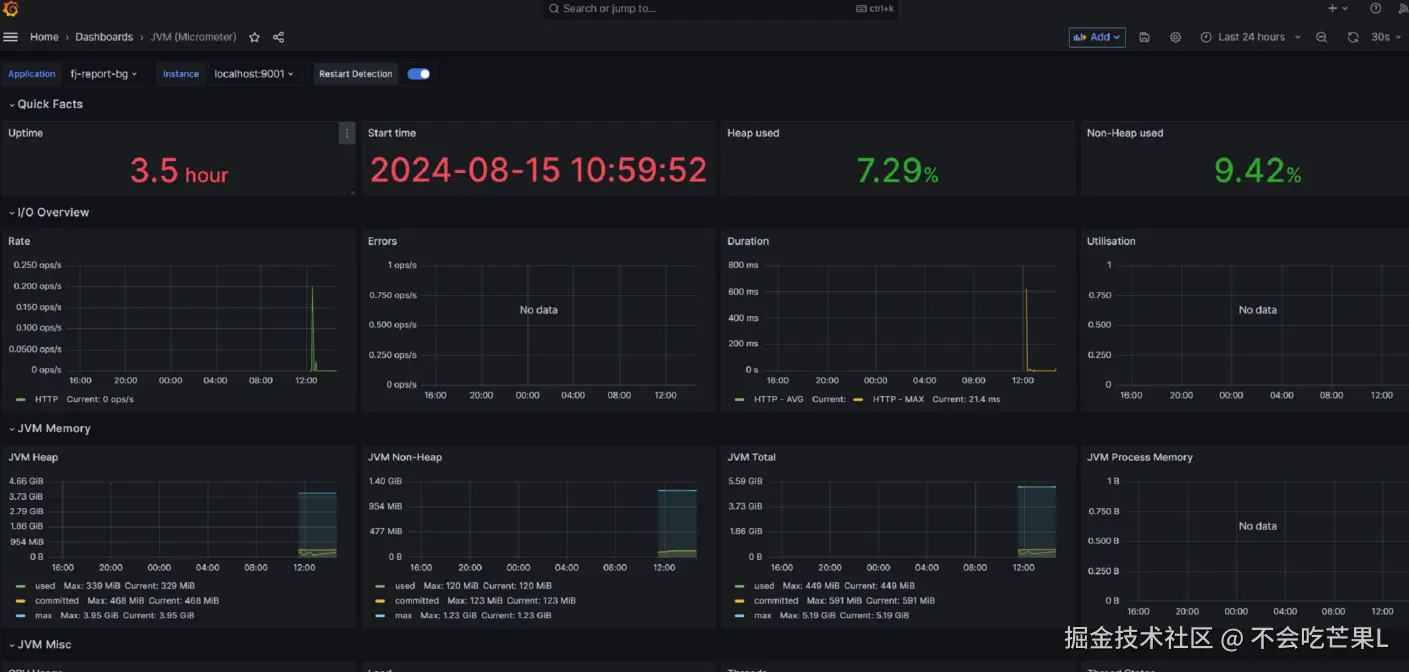The width and height of the screenshot is (1409, 672).
Task: Open the Application fj-report-bg dropdown
Action: pos(103,74)
